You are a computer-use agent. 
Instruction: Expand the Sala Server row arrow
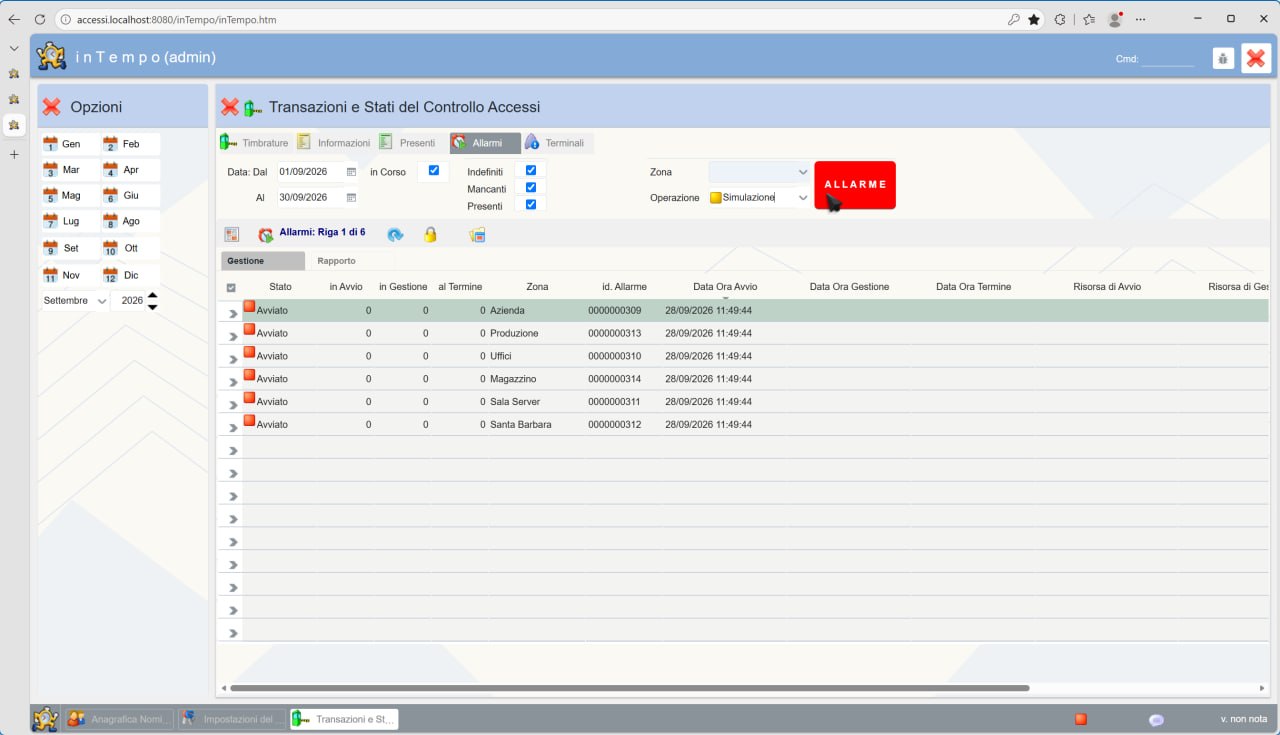click(233, 404)
